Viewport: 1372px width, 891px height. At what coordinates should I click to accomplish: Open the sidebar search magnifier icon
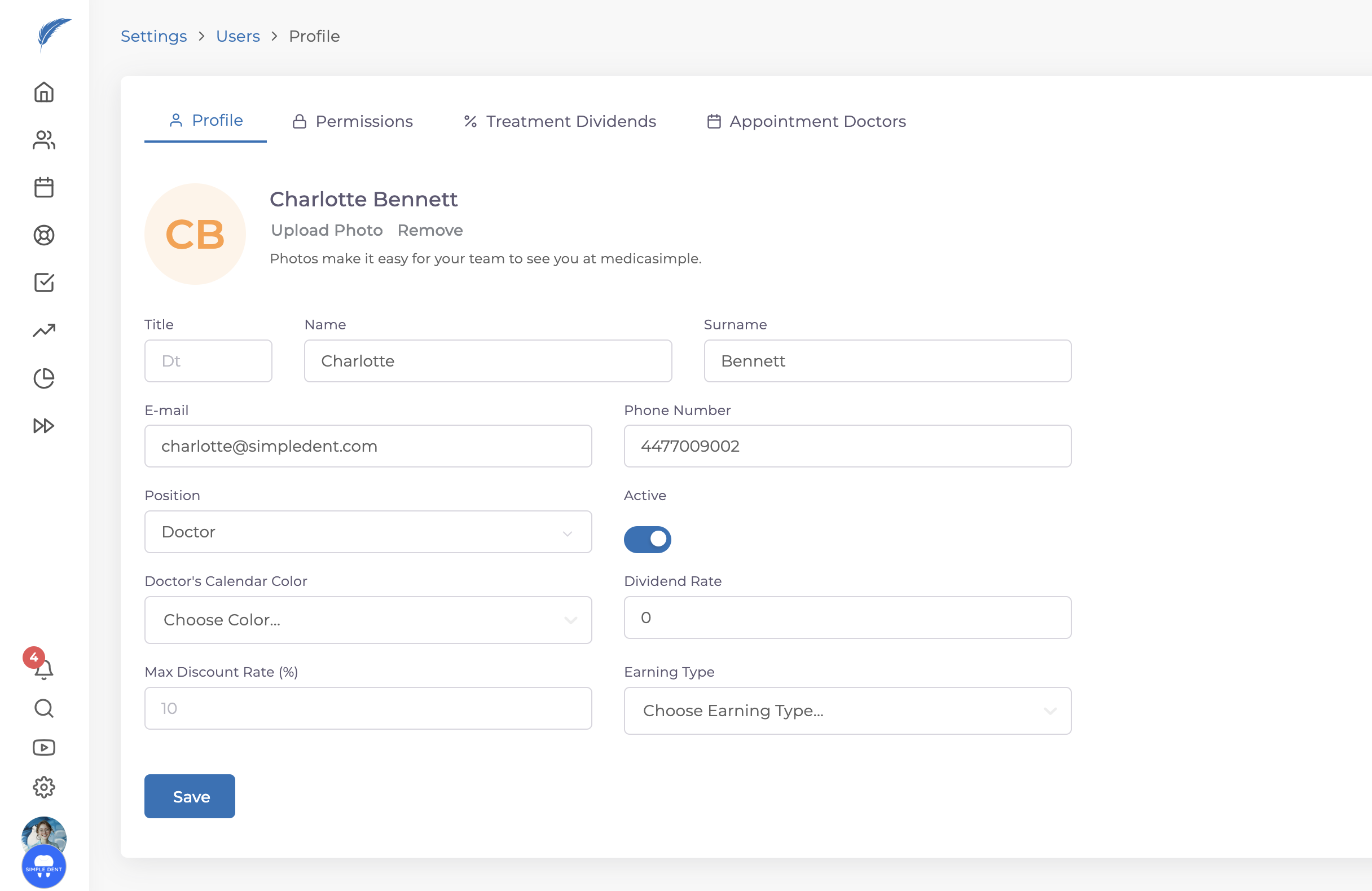pos(44,708)
